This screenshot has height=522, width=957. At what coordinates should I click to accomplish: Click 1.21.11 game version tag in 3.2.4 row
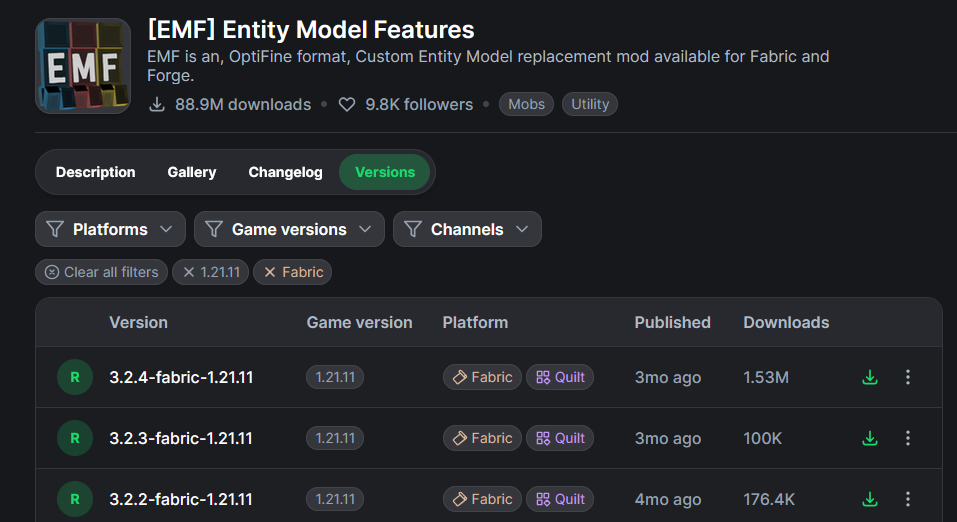(x=335, y=377)
